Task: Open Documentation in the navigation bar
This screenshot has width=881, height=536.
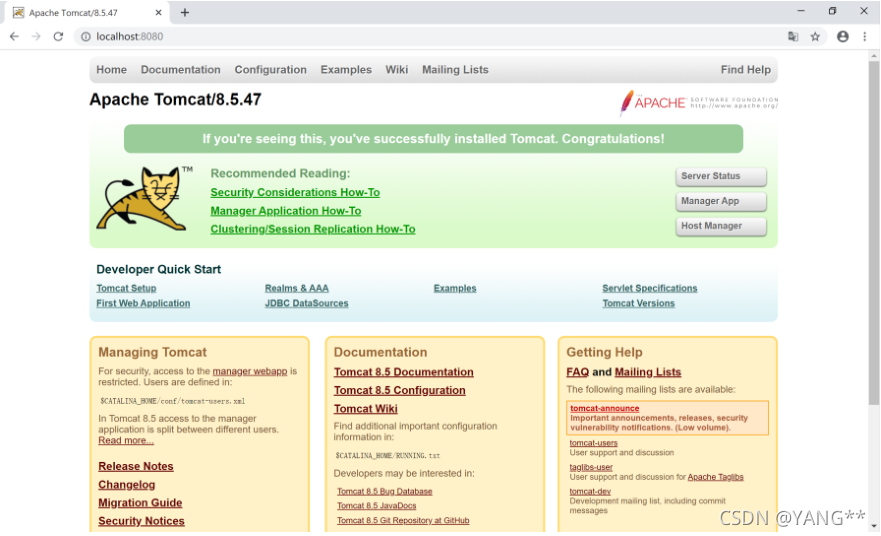Action: point(180,70)
